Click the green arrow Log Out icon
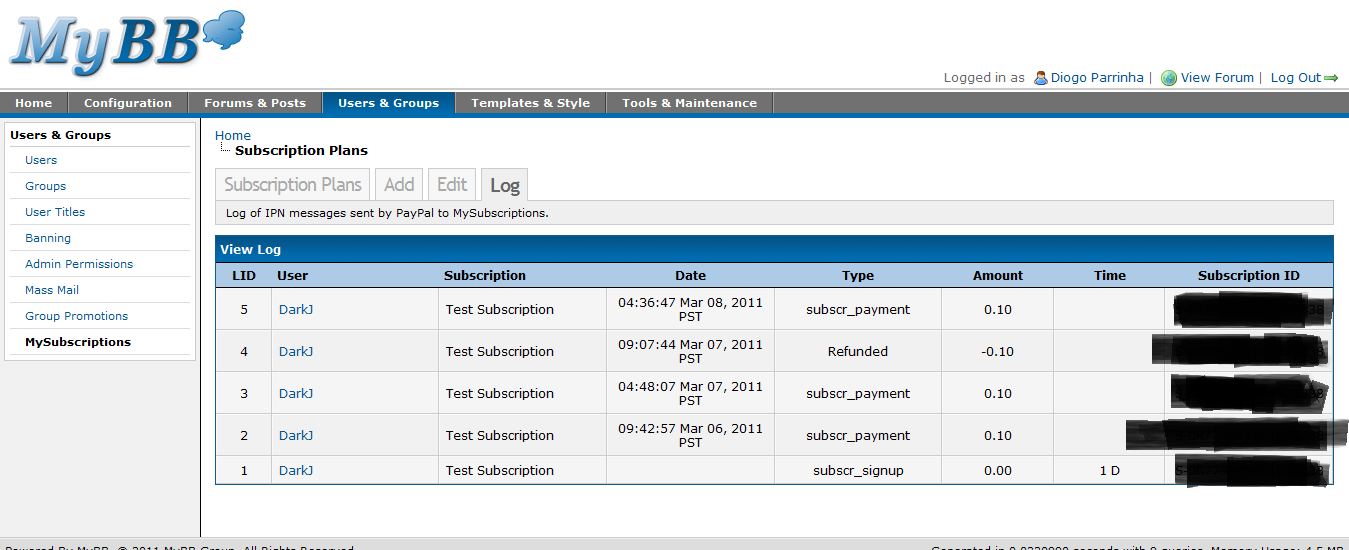The image size is (1349, 550). 1331,78
